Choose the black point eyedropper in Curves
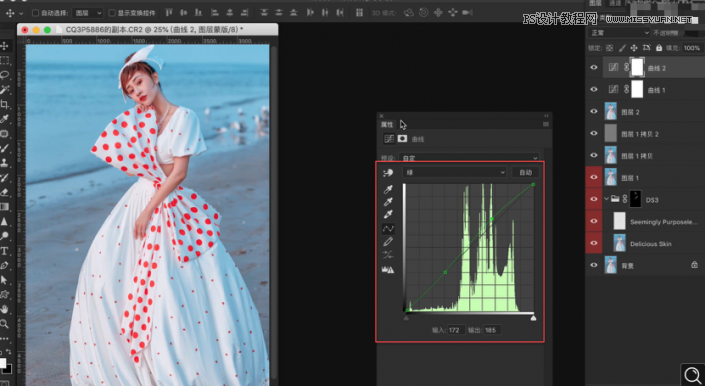This screenshot has height=386, width=705. coord(388,189)
